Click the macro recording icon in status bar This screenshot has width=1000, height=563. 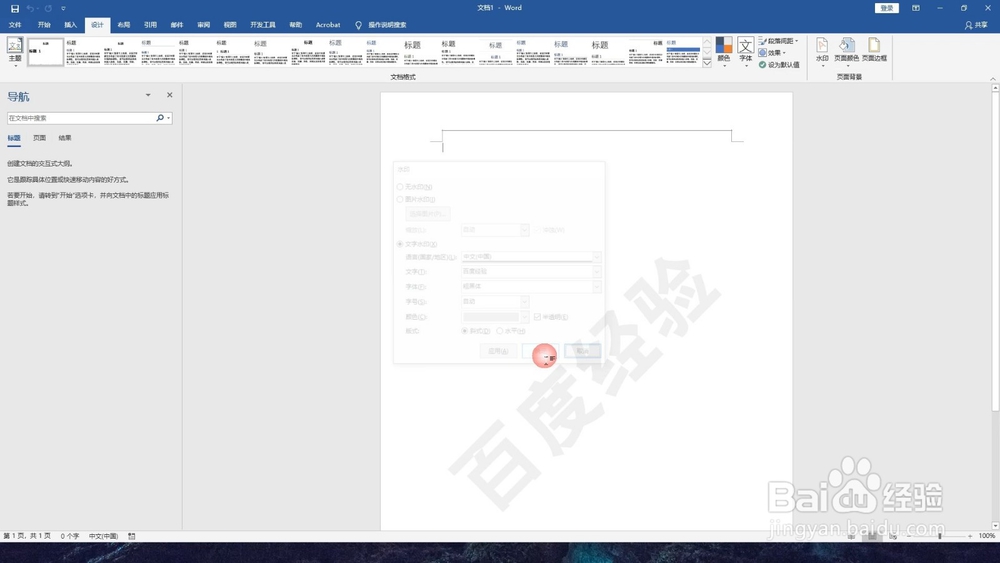pyautogui.click(x=132, y=536)
